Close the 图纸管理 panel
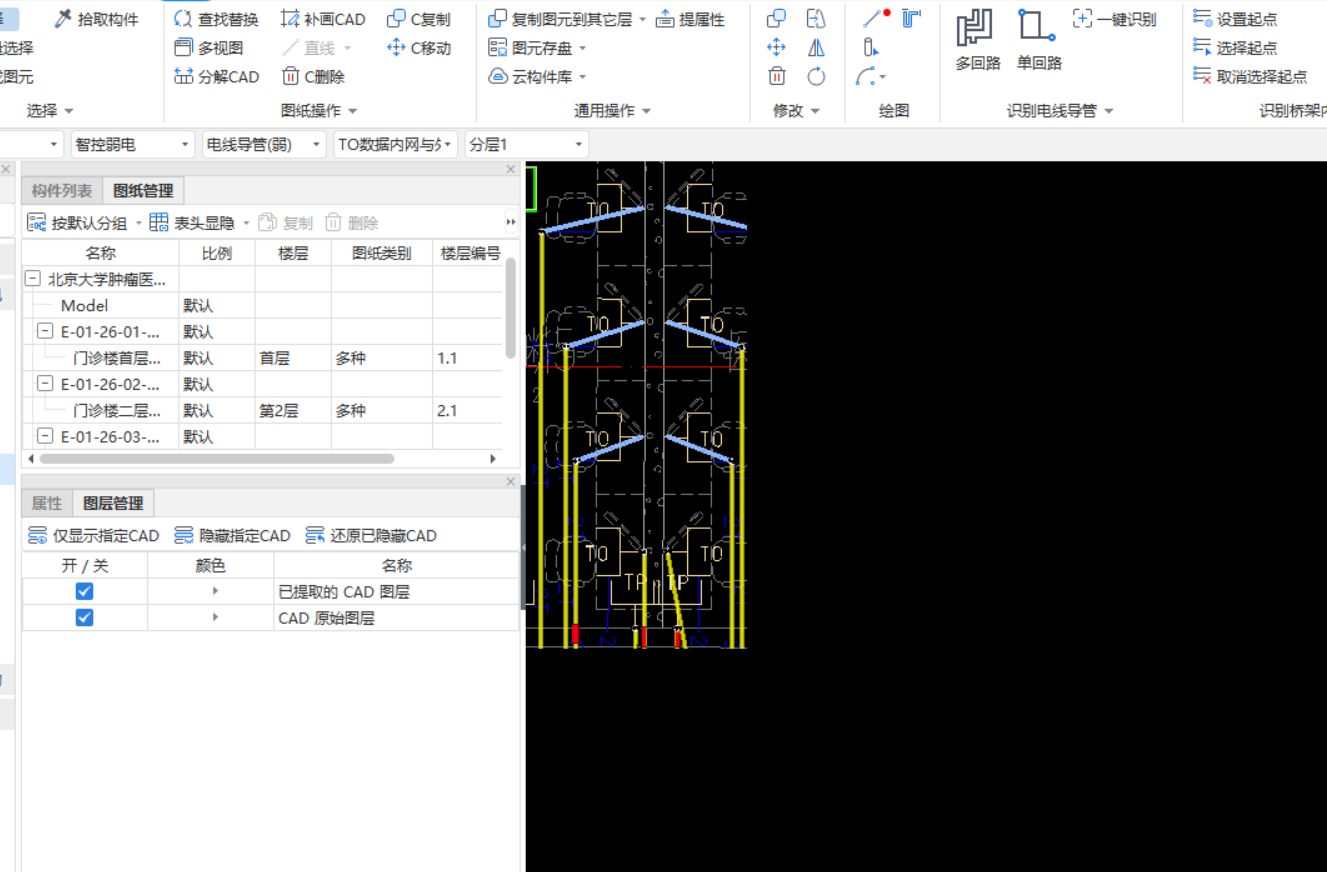 tap(511, 170)
